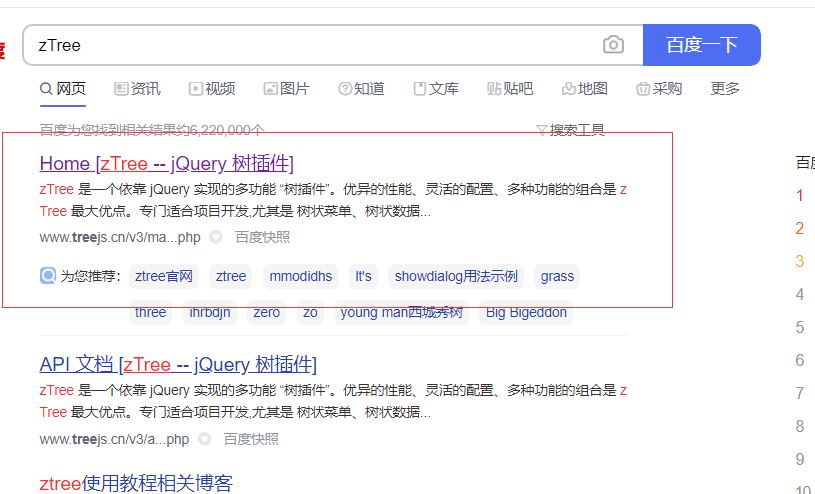
Task: Choose the ihrbdjn suggestion chip
Action: (x=209, y=313)
